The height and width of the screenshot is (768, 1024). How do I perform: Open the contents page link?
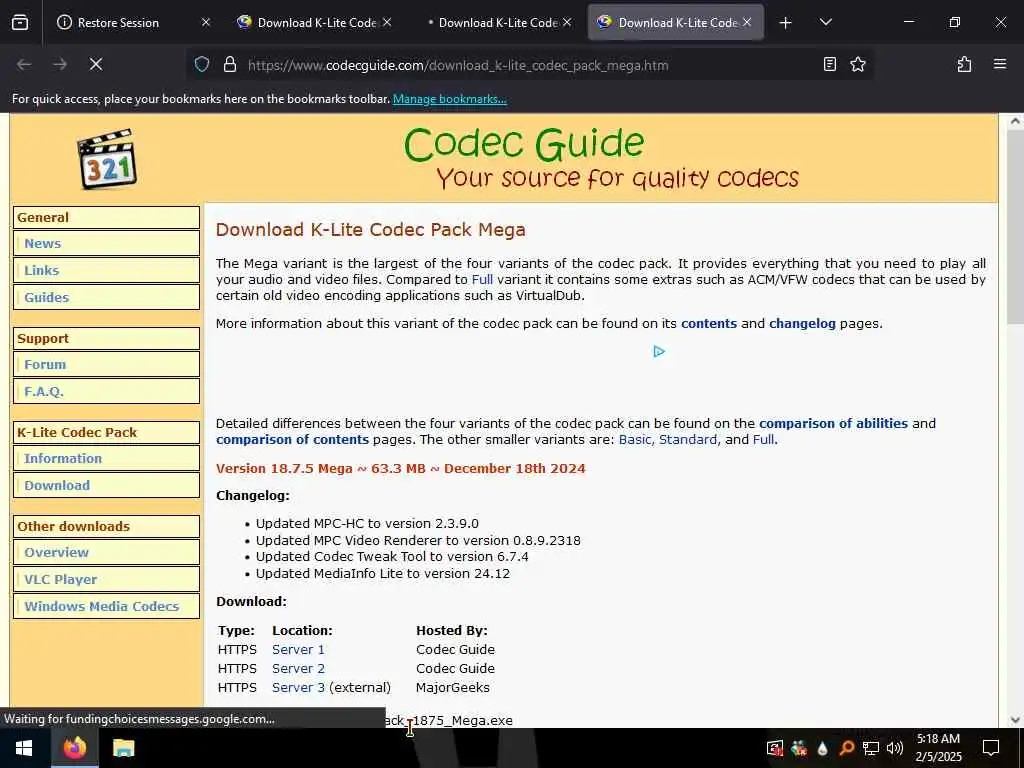point(709,324)
